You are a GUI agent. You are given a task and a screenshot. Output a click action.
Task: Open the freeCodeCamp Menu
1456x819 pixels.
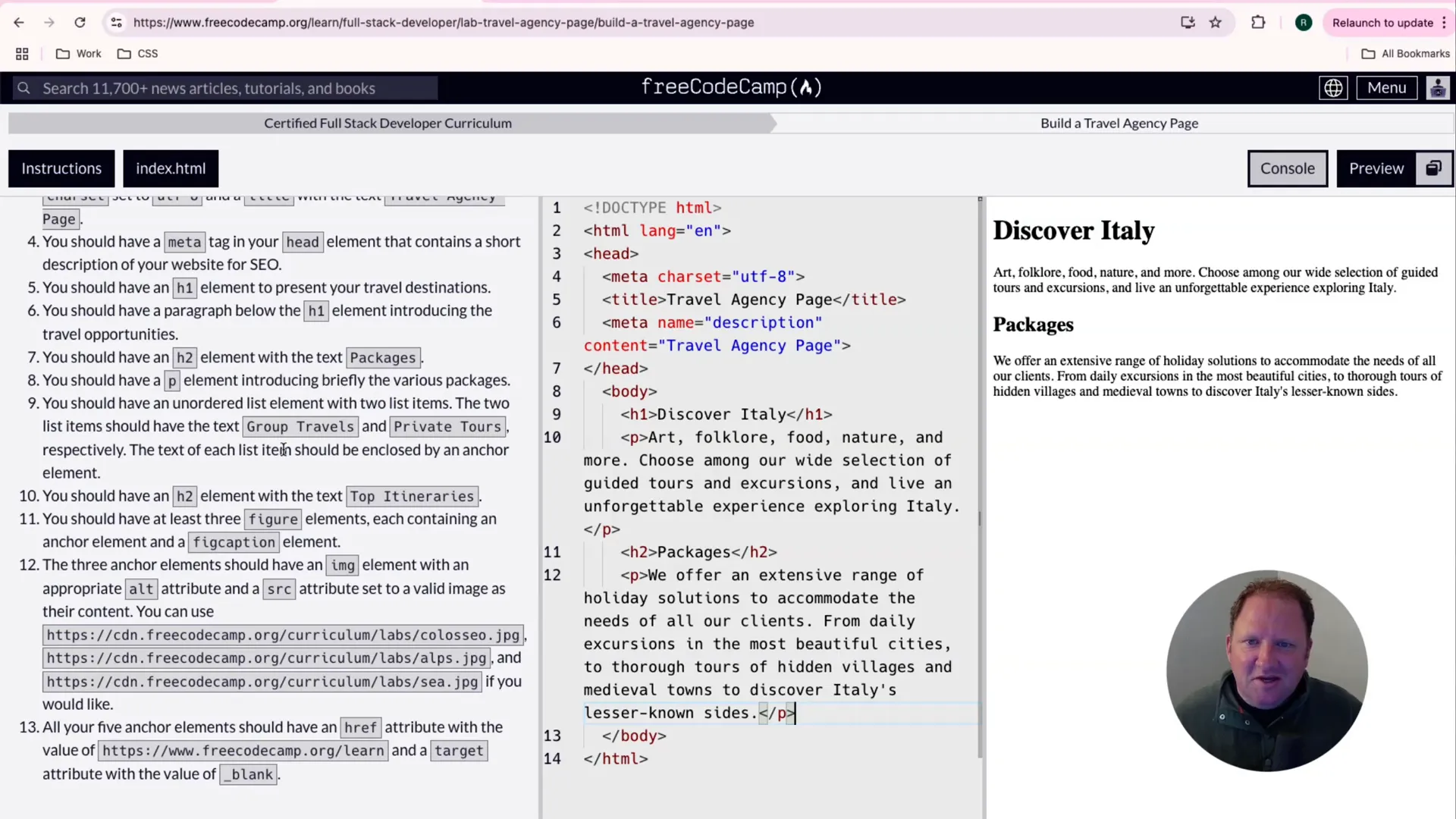[x=1386, y=88]
